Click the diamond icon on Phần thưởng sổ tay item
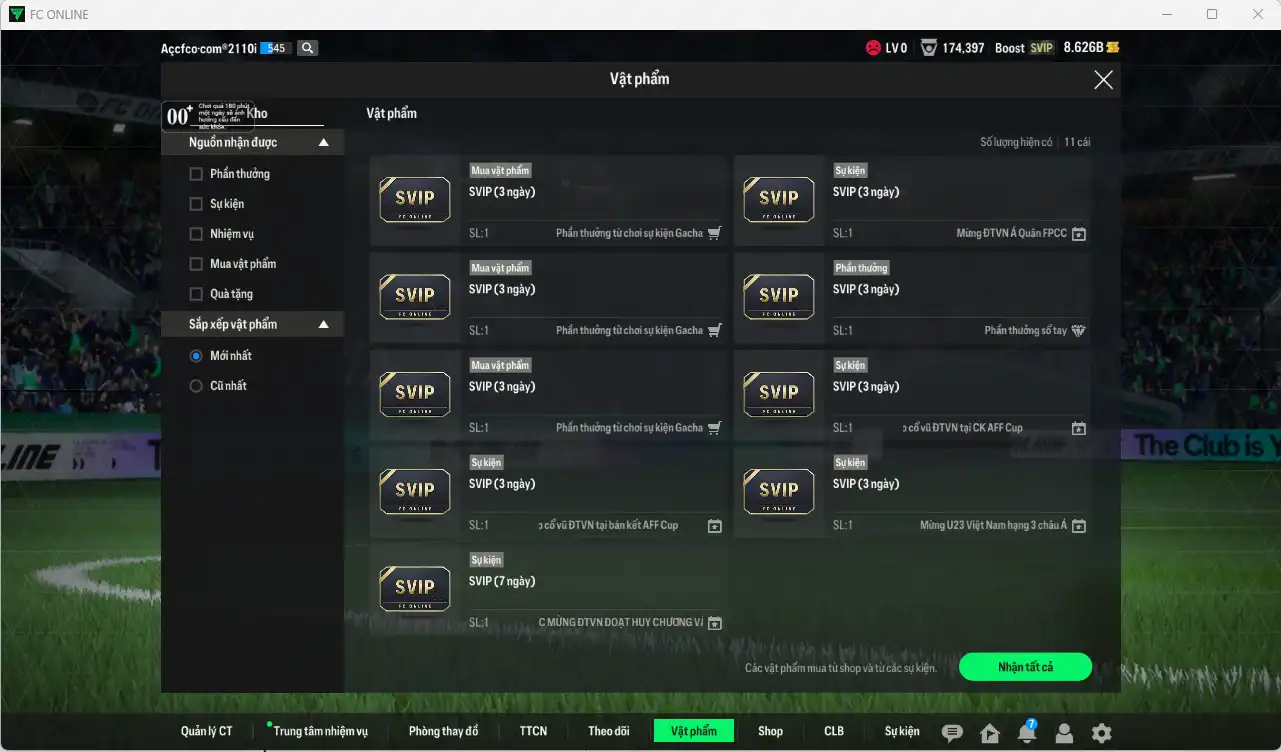1281x752 pixels. tap(1078, 331)
